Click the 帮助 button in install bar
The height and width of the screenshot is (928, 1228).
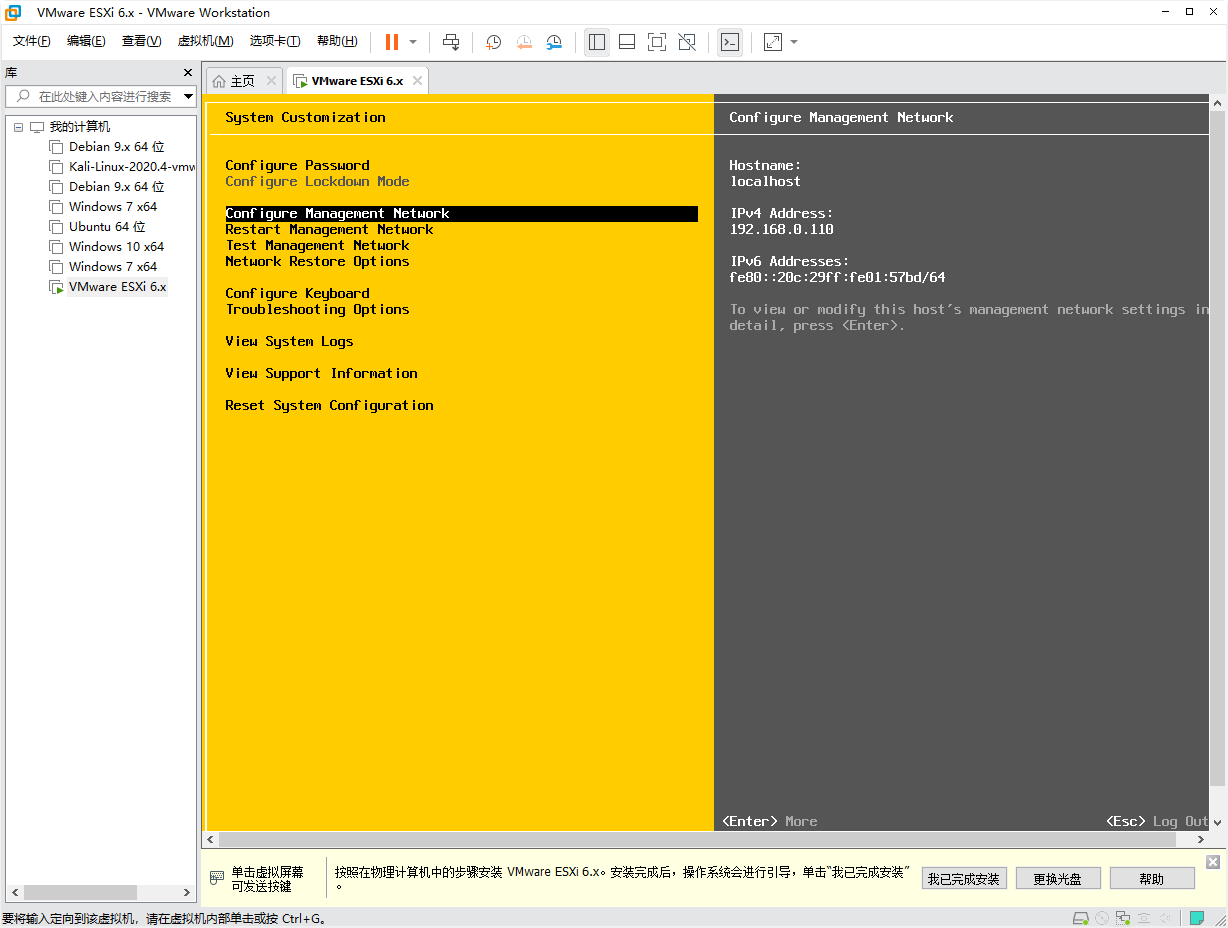(1152, 879)
